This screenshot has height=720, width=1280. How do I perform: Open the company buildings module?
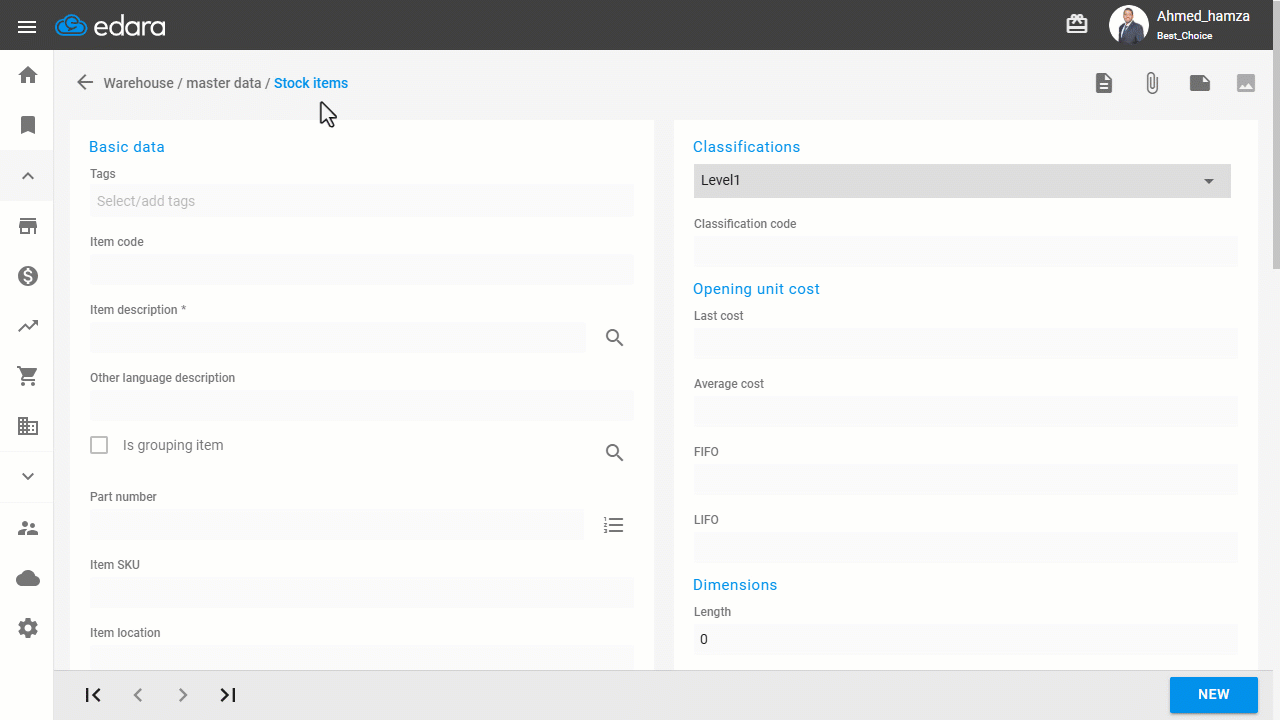28,426
